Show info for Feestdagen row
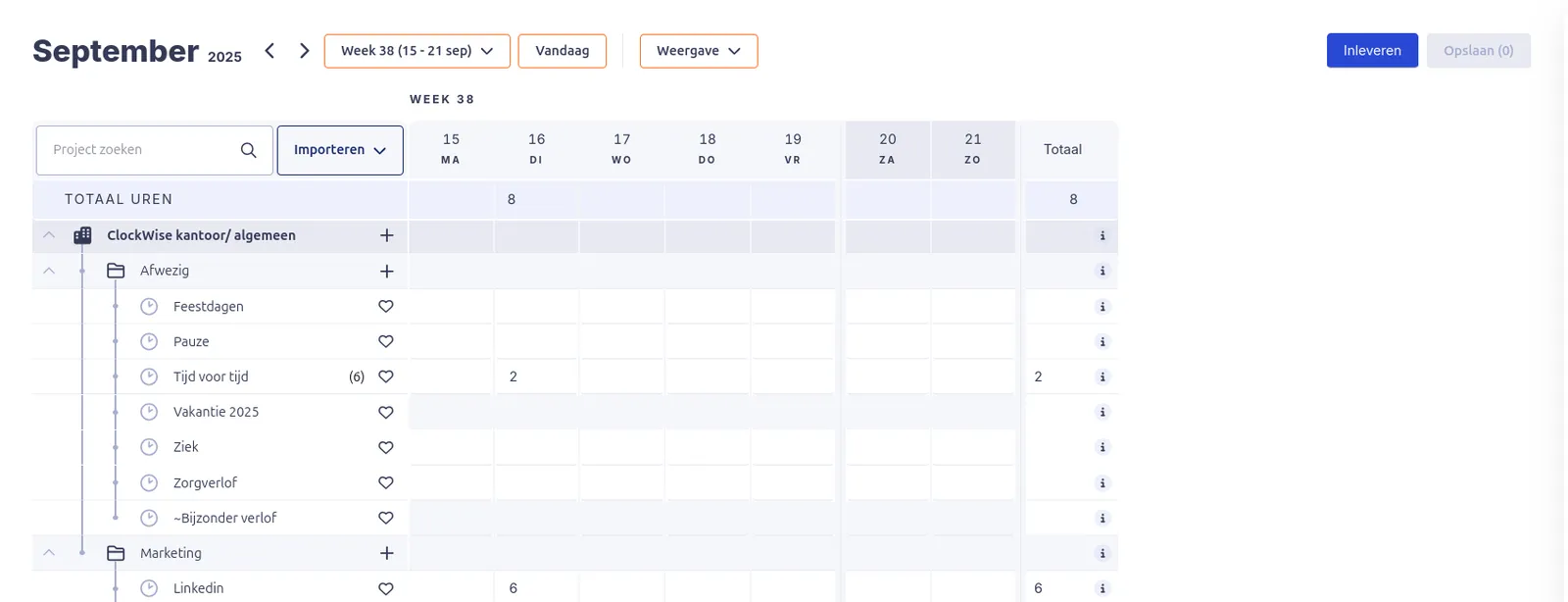 [1102, 307]
